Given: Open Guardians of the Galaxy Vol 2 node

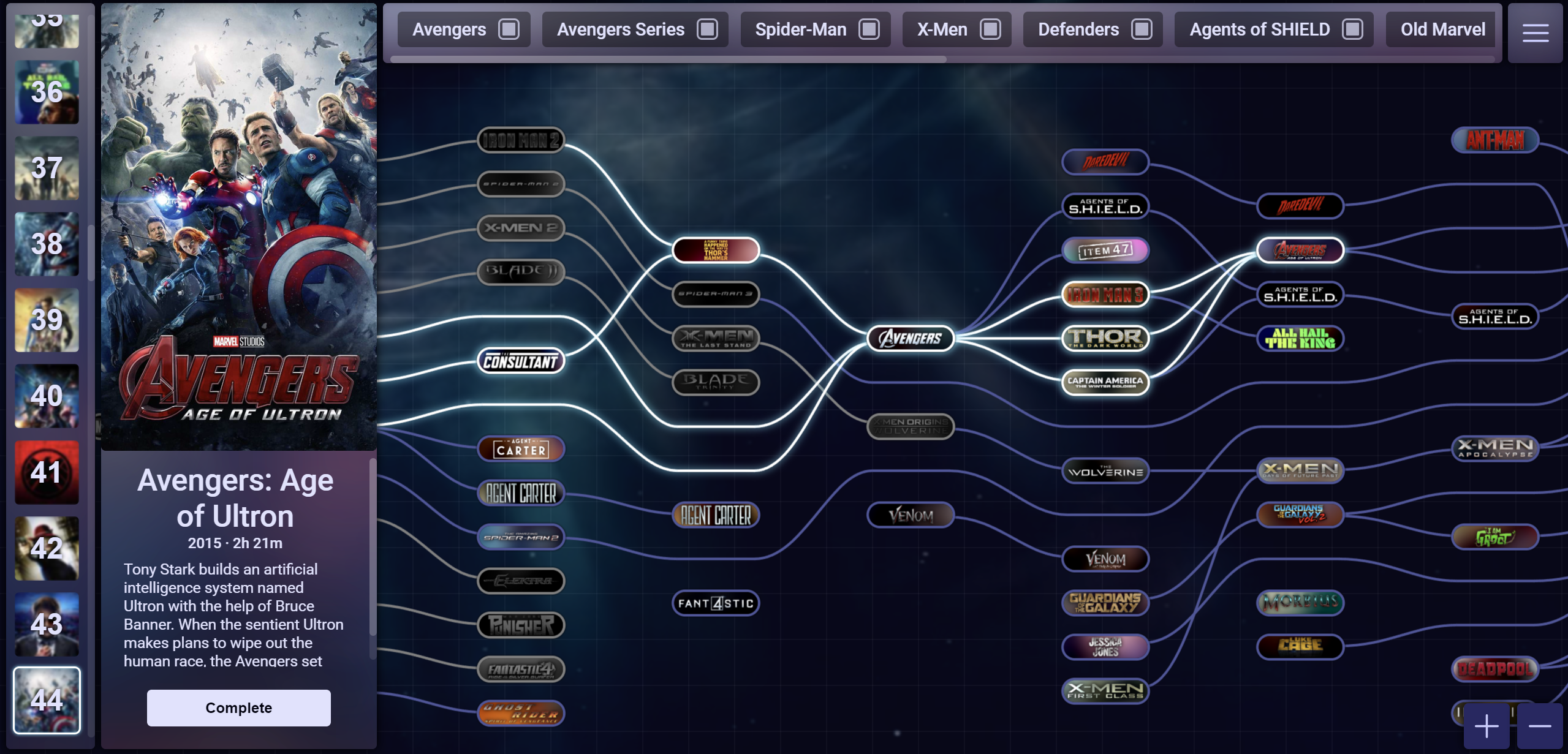Looking at the screenshot, I should (1300, 515).
